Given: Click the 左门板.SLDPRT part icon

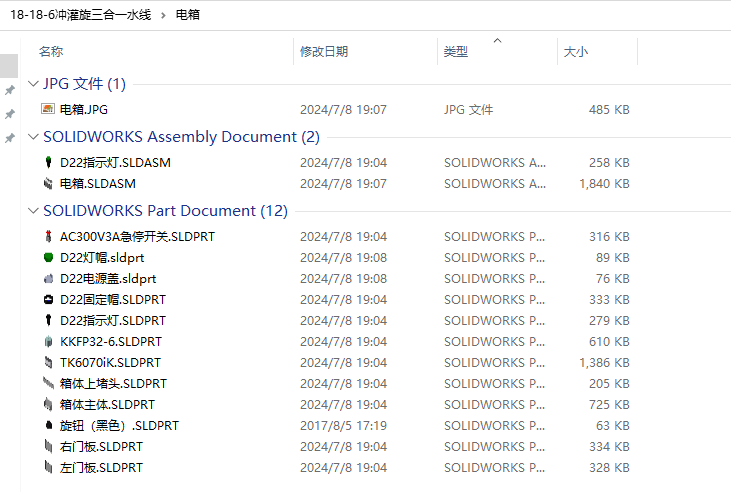Looking at the screenshot, I should click(48, 467).
